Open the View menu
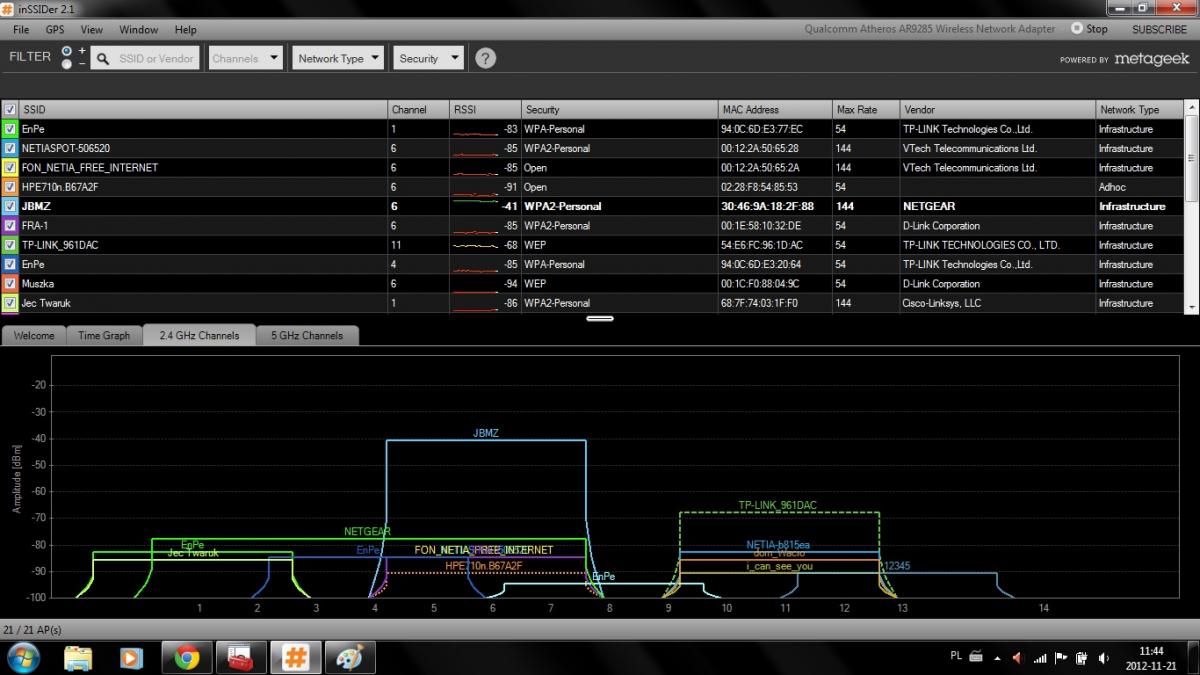This screenshot has height=675, width=1200. pos(91,30)
